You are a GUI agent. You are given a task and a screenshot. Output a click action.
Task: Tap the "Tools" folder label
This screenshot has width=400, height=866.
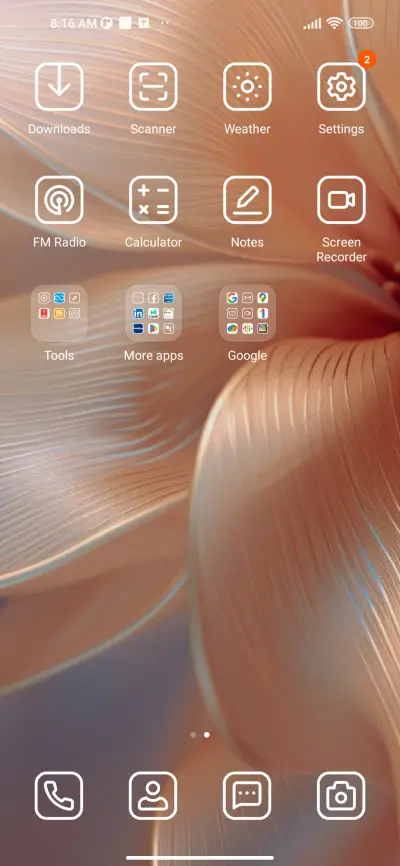[59, 356]
